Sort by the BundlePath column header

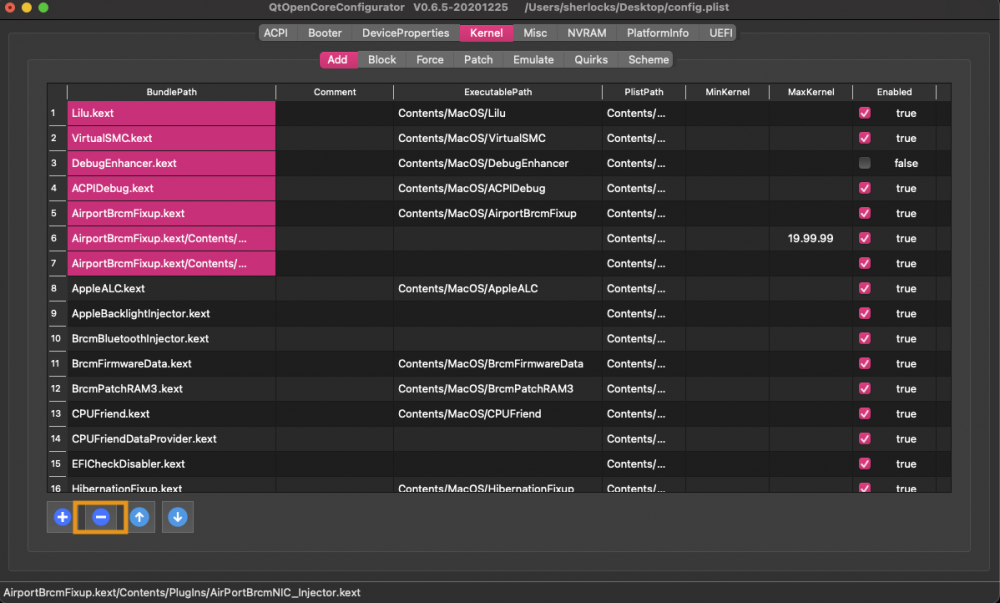pos(172,92)
